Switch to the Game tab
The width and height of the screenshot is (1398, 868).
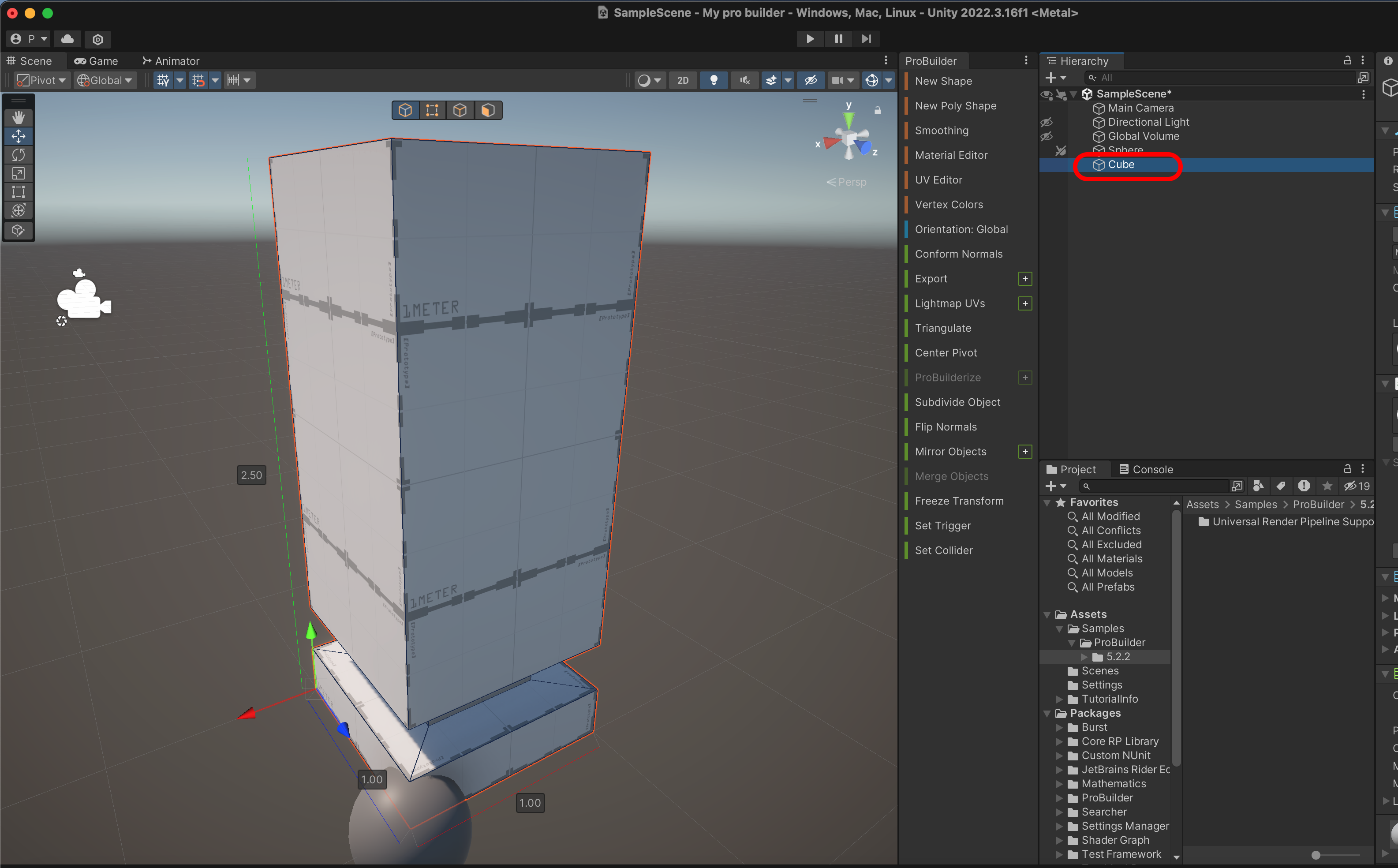96,61
